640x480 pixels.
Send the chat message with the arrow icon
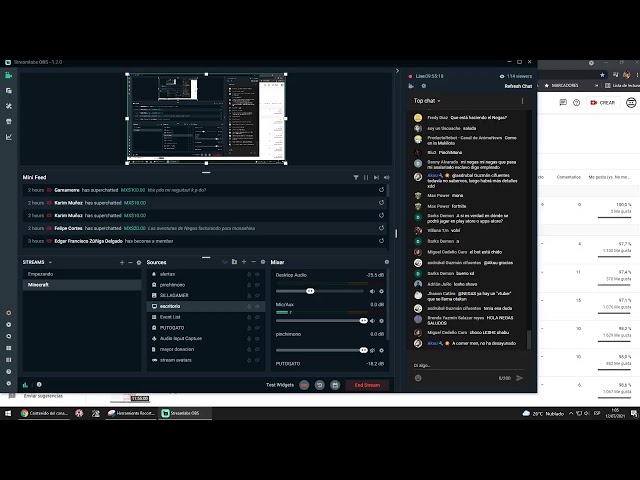click(519, 378)
